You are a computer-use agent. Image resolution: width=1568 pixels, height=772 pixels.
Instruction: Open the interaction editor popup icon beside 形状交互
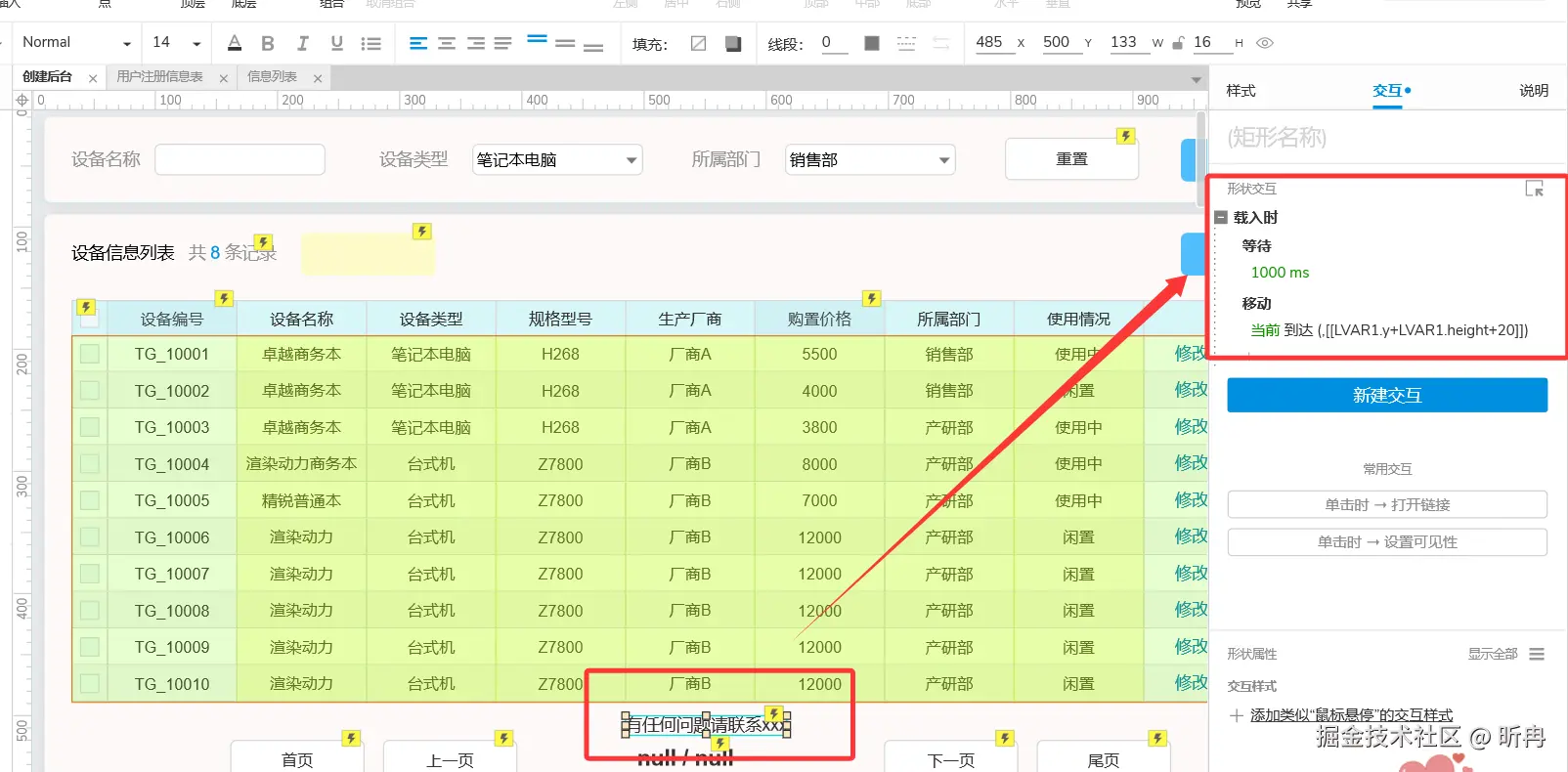pyautogui.click(x=1534, y=189)
